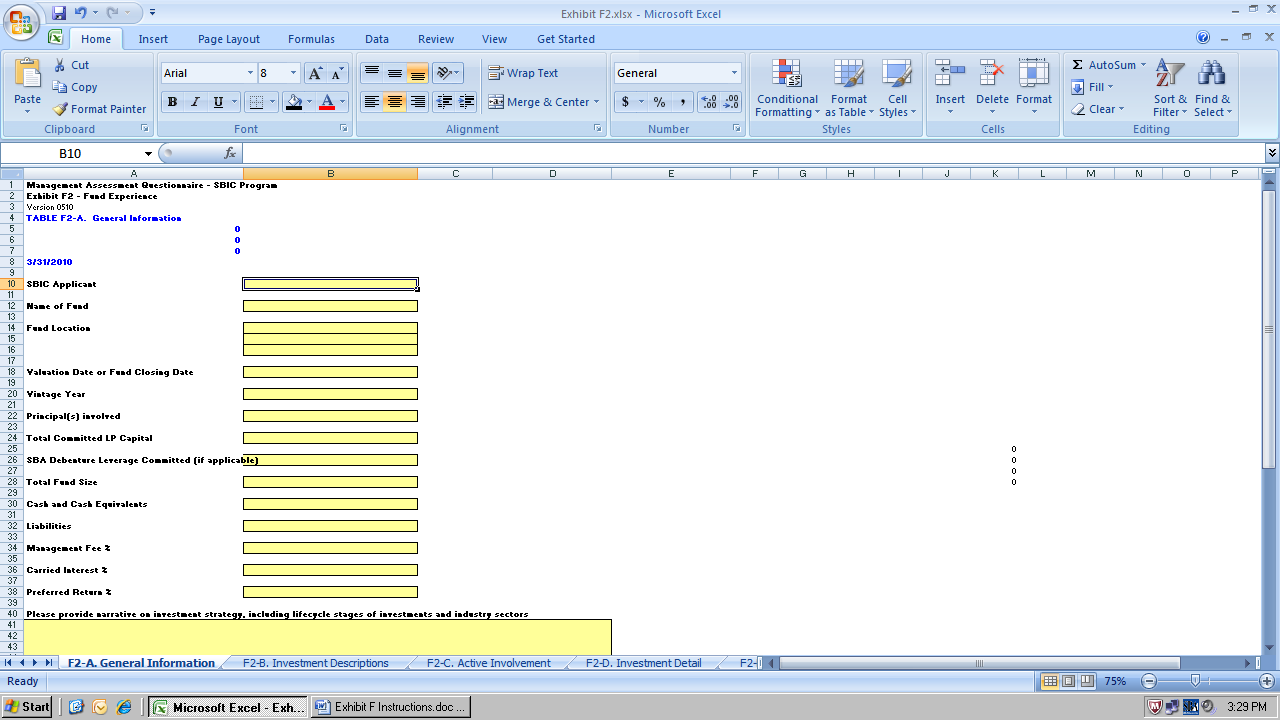Open the Name Box dropdown arrow
The image size is (1280, 720).
coord(149,154)
